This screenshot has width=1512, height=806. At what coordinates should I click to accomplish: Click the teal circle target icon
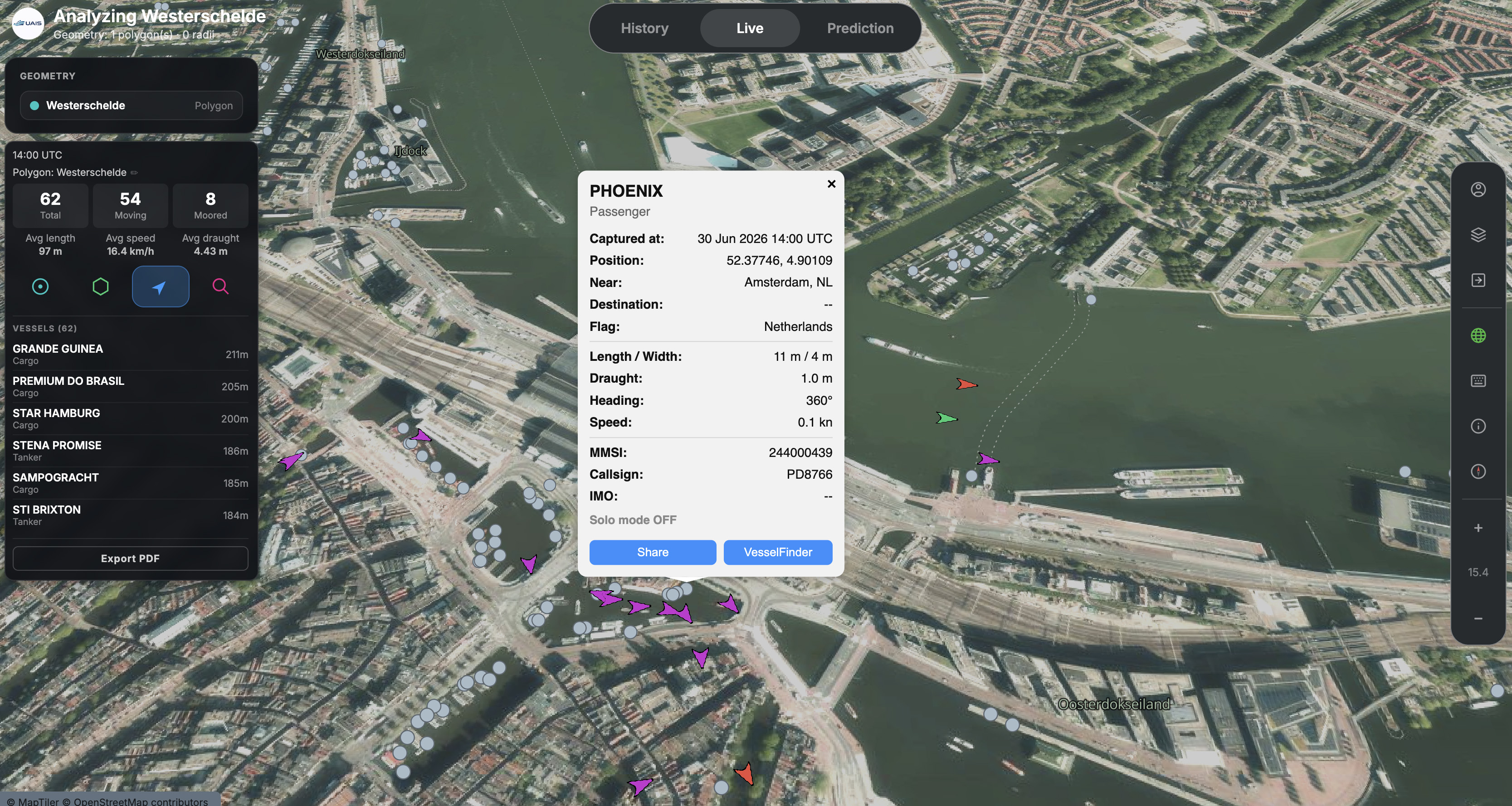click(40, 286)
